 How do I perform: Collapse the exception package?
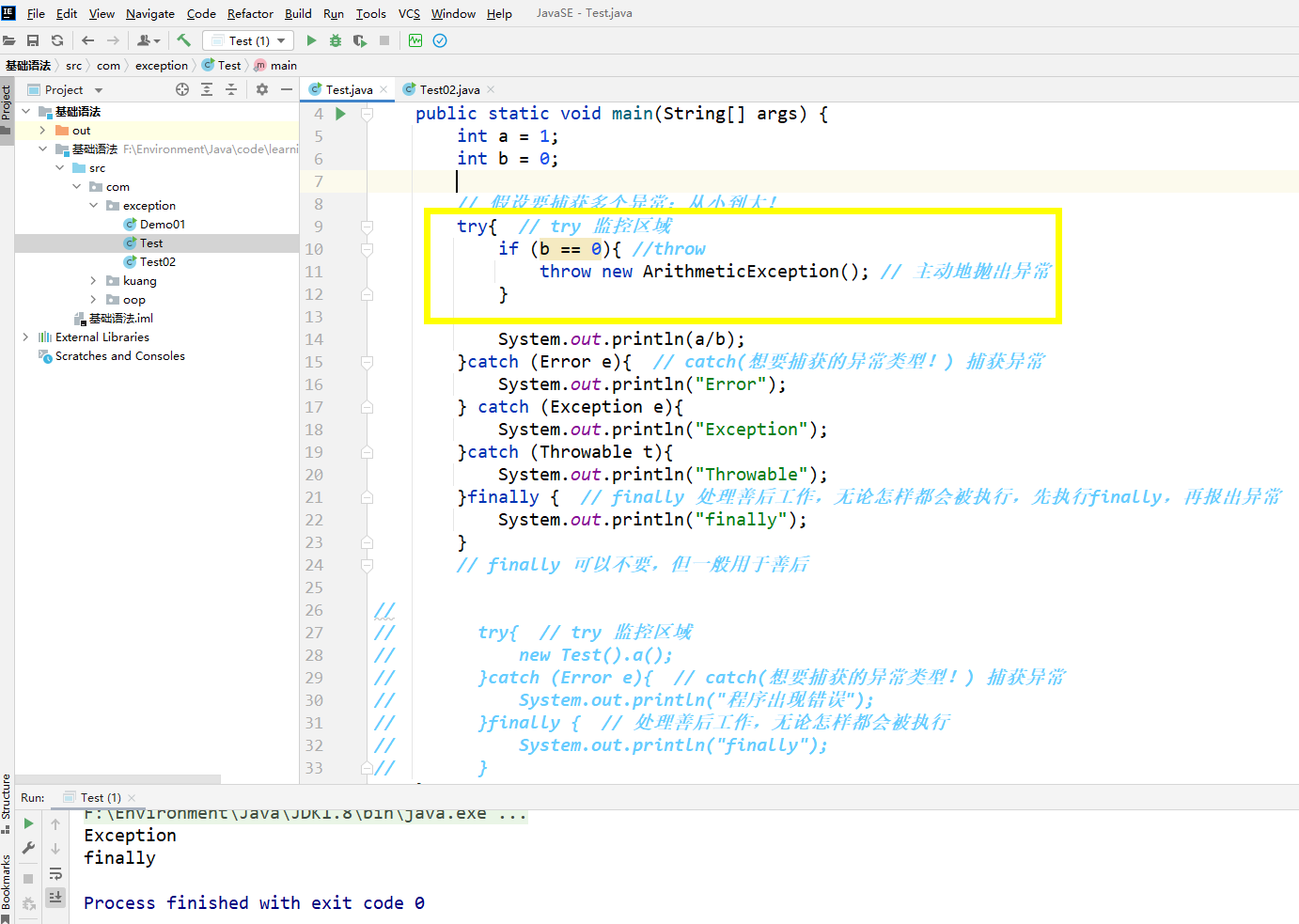93,206
